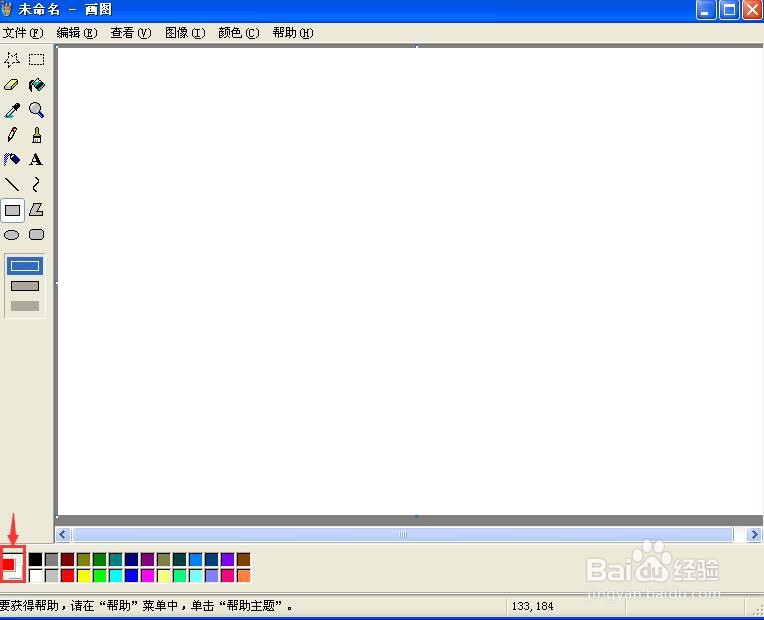This screenshot has height=620, width=764.
Task: Select the Magnifier tool
Action: click(x=36, y=110)
